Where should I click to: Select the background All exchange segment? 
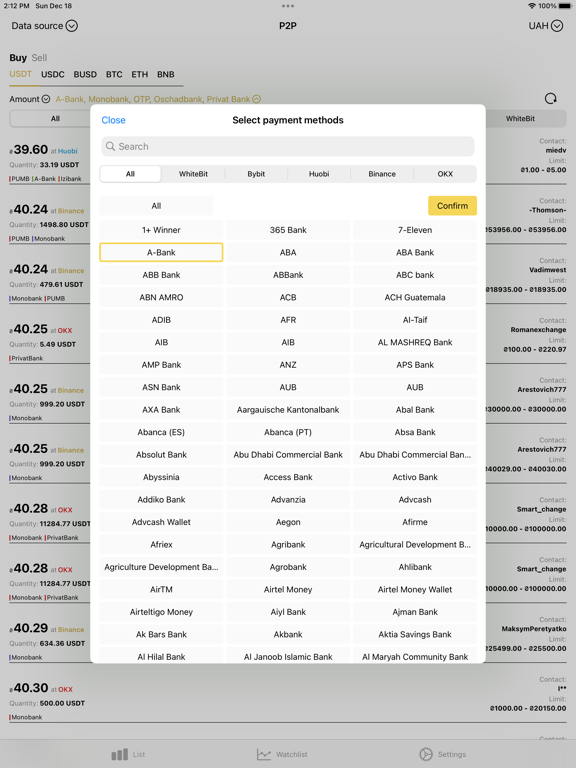click(55, 119)
